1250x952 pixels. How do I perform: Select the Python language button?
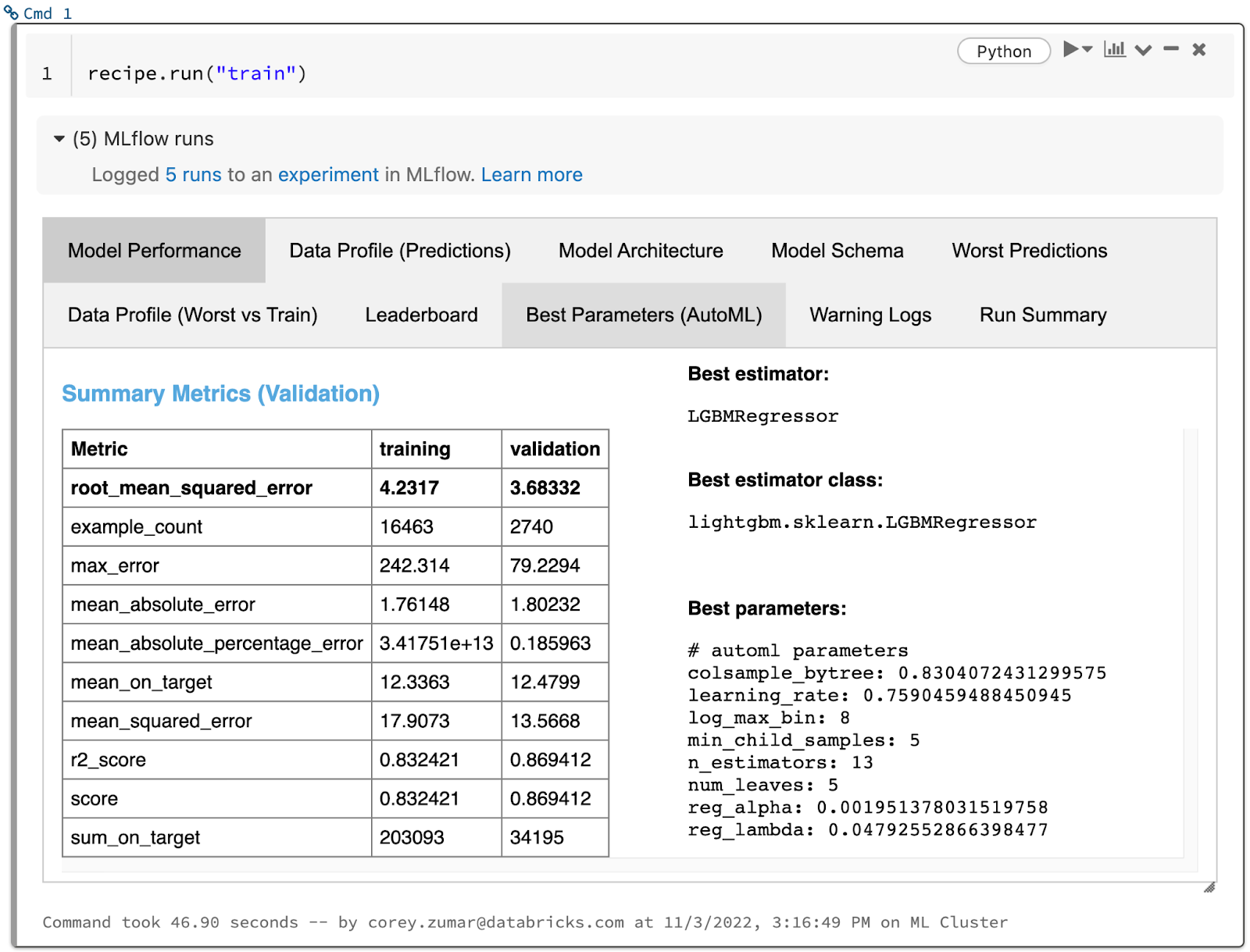point(1004,51)
